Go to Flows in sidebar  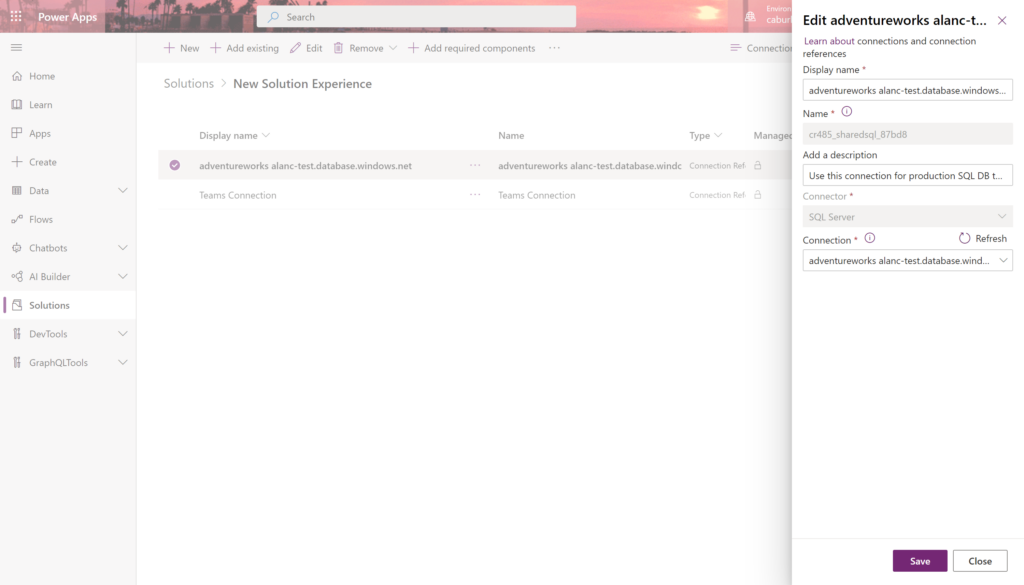coord(41,220)
